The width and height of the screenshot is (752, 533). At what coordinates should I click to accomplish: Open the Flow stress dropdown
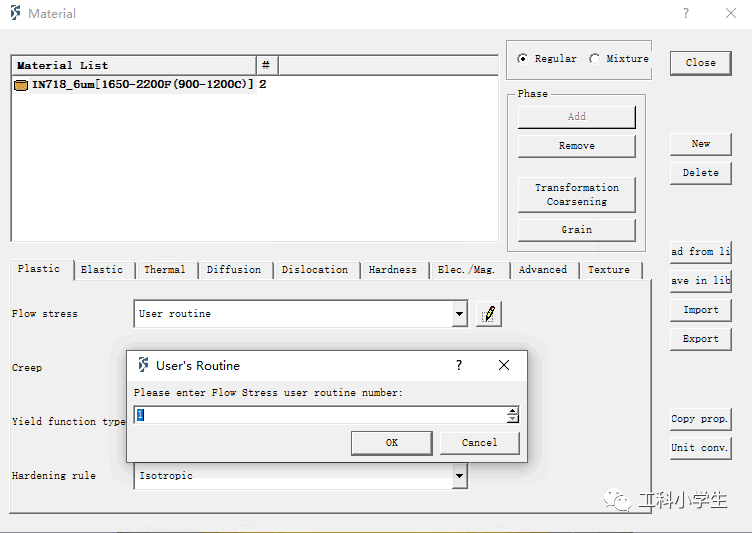459,314
